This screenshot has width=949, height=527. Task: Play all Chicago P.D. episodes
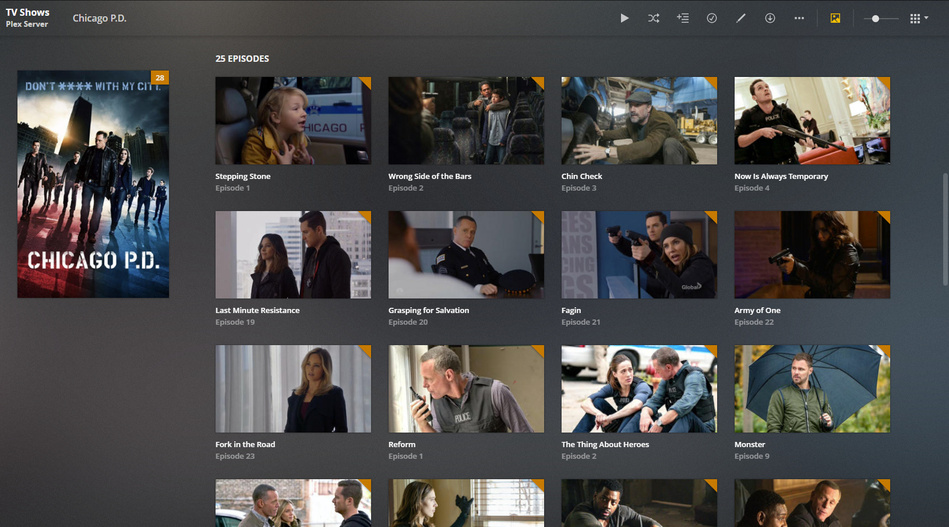coord(624,18)
